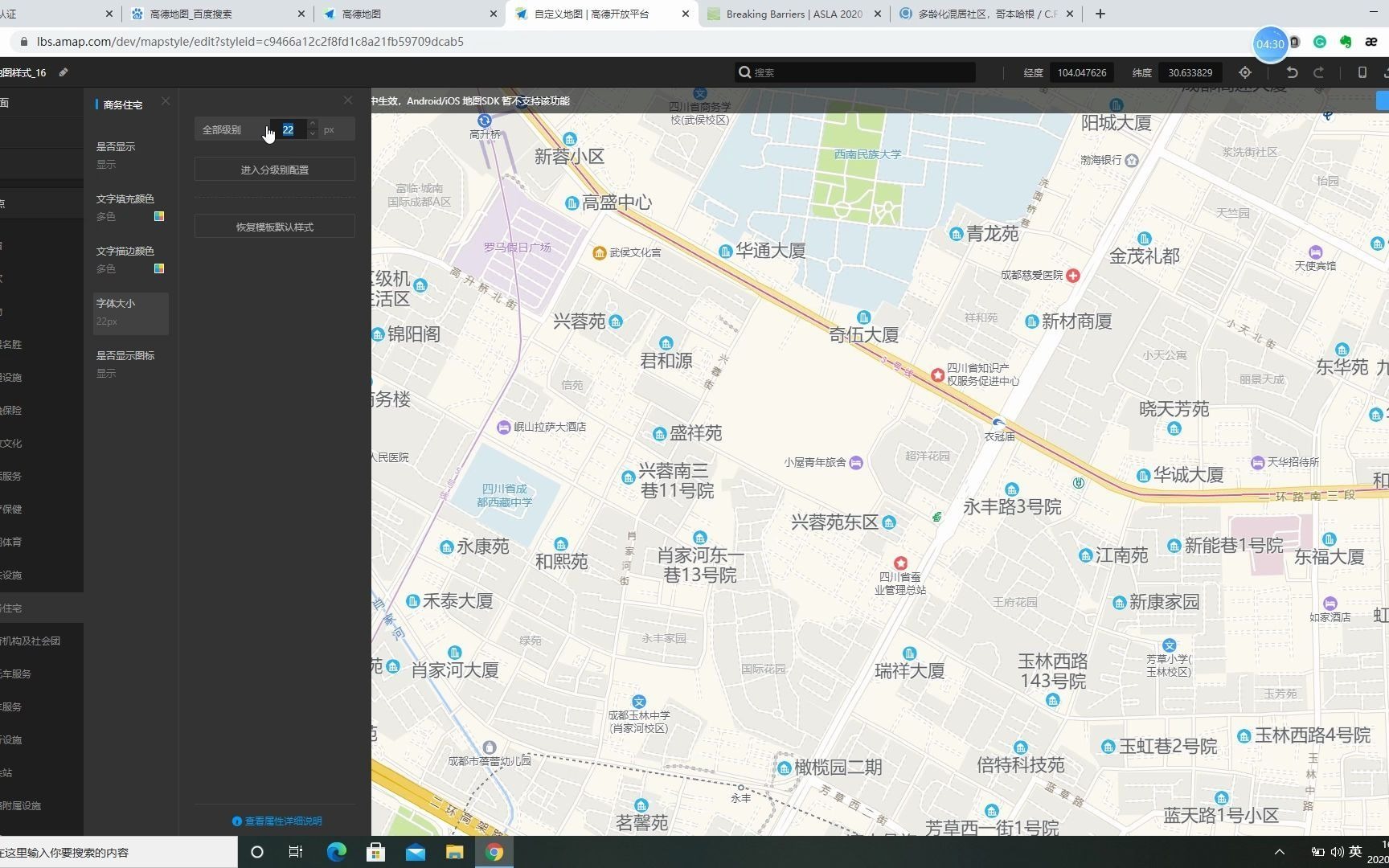Launch Microsoft Edge from taskbar

336,852
